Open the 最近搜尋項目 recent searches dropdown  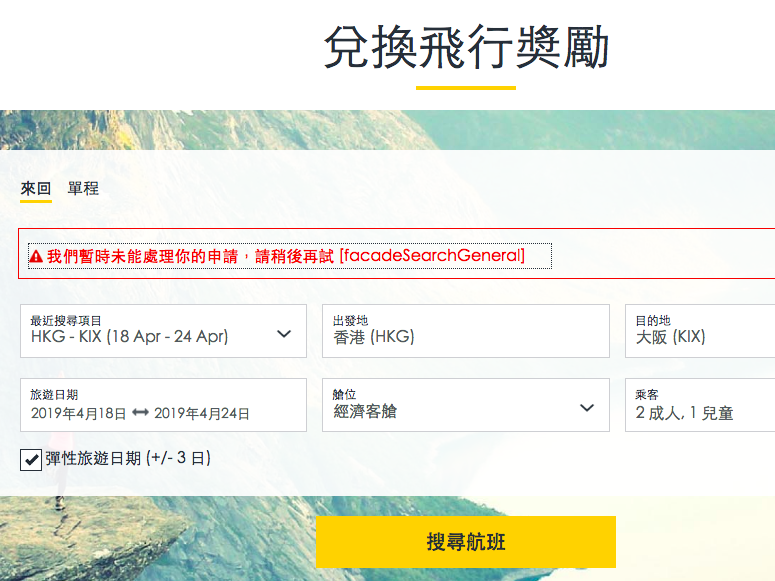tap(163, 331)
